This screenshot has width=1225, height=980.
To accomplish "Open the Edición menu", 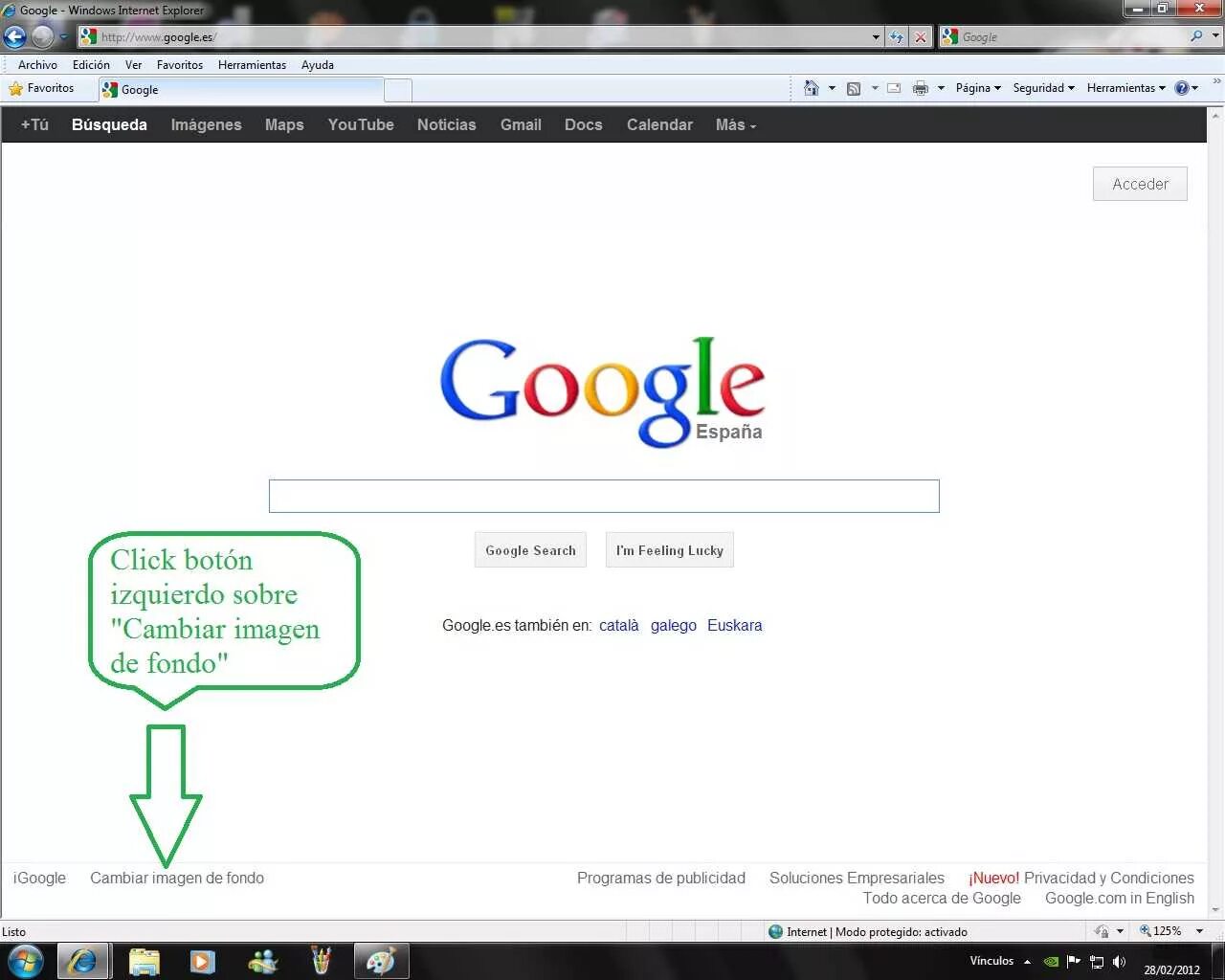I will click(x=91, y=65).
